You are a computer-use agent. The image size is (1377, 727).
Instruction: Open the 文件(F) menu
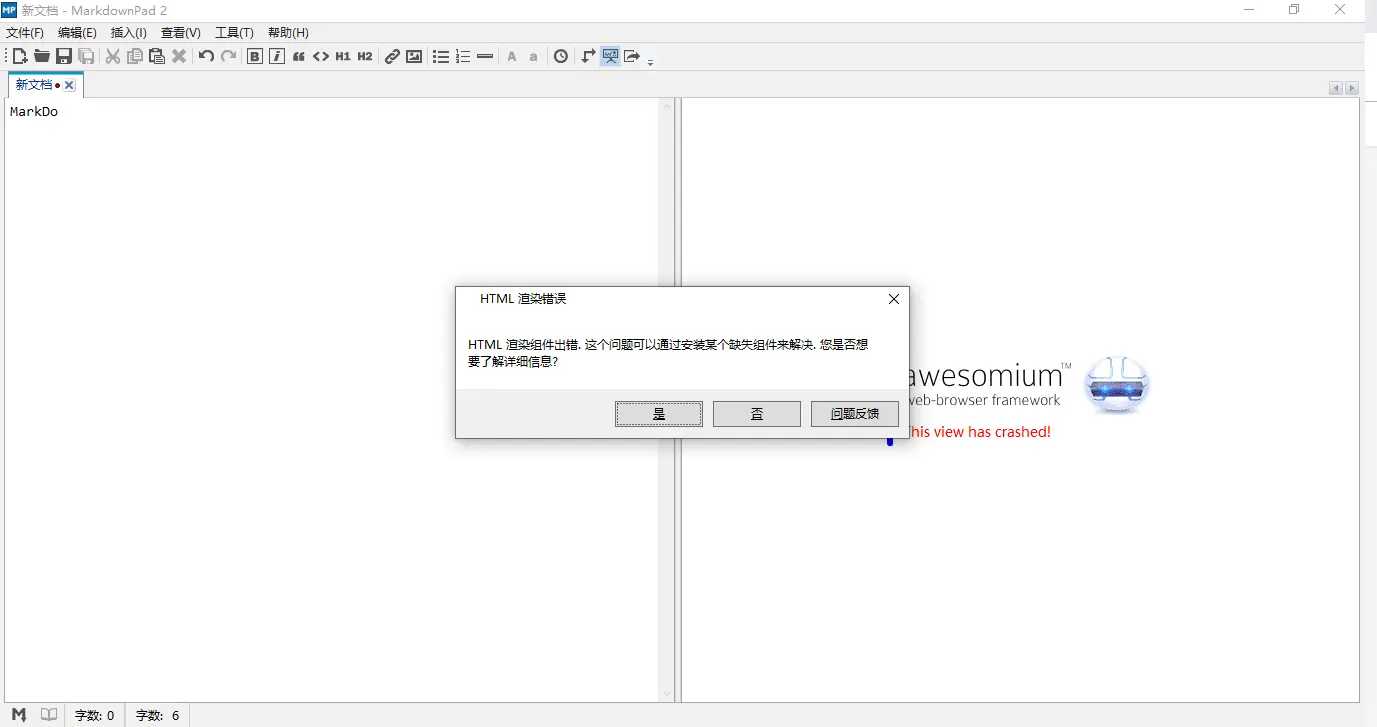click(x=25, y=33)
